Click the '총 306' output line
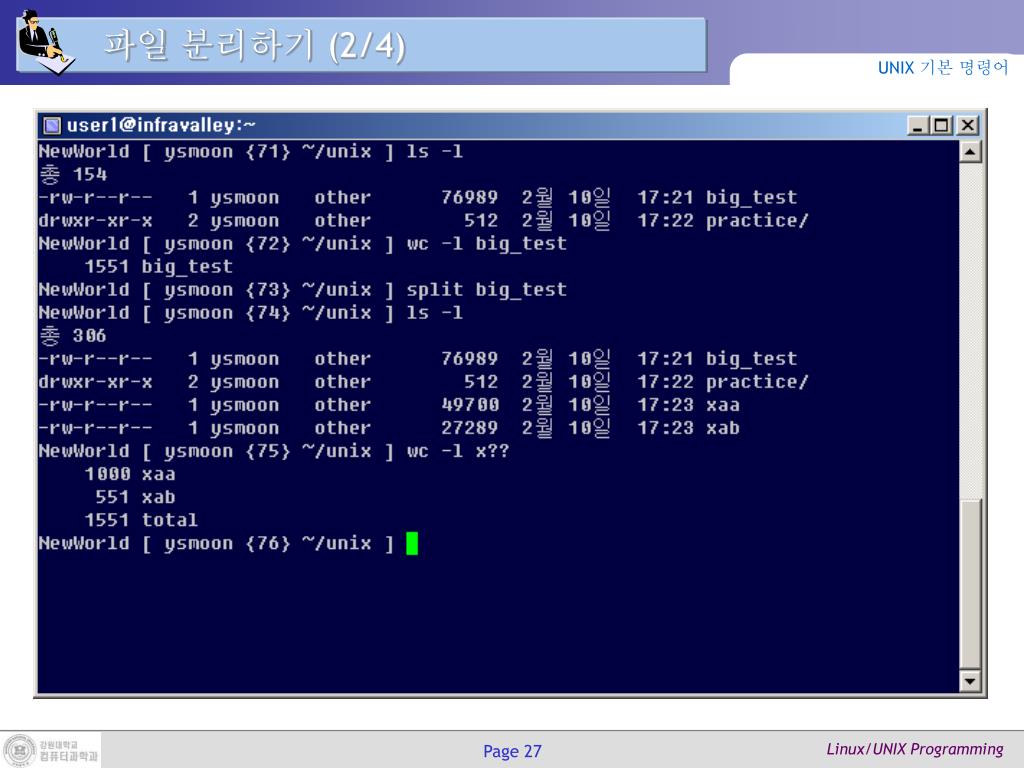Screen dimensions: 1024x768 pos(72,336)
